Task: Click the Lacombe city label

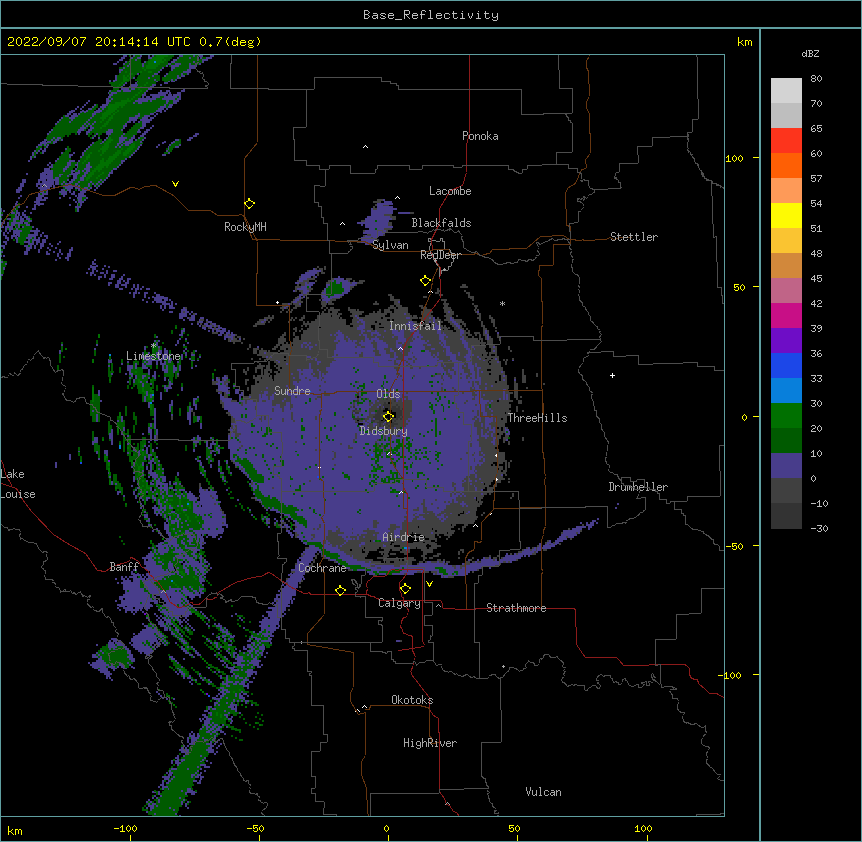Action: pyautogui.click(x=450, y=191)
